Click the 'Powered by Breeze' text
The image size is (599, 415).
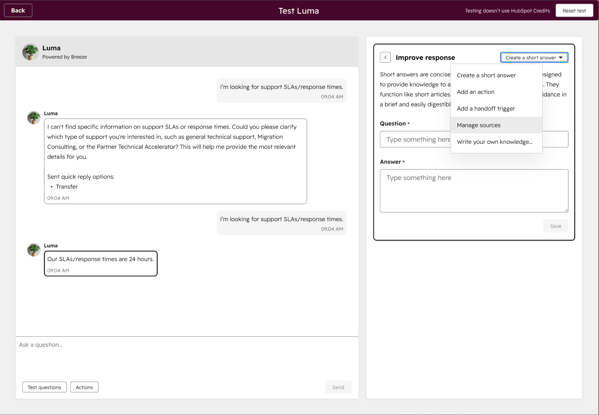coord(65,57)
